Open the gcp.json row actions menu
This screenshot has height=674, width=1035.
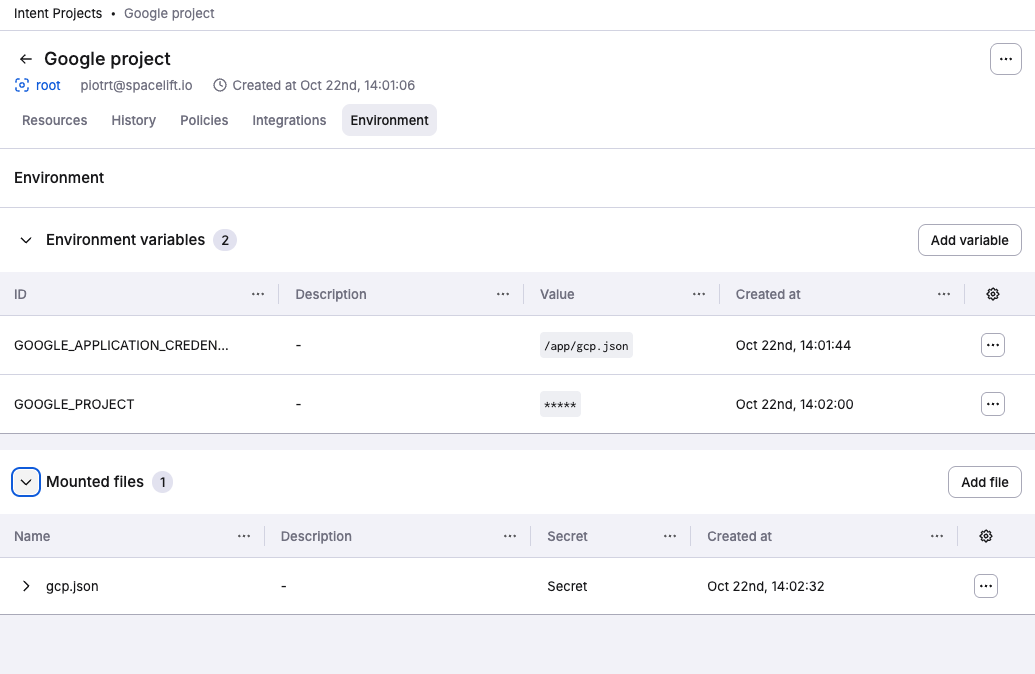985,586
